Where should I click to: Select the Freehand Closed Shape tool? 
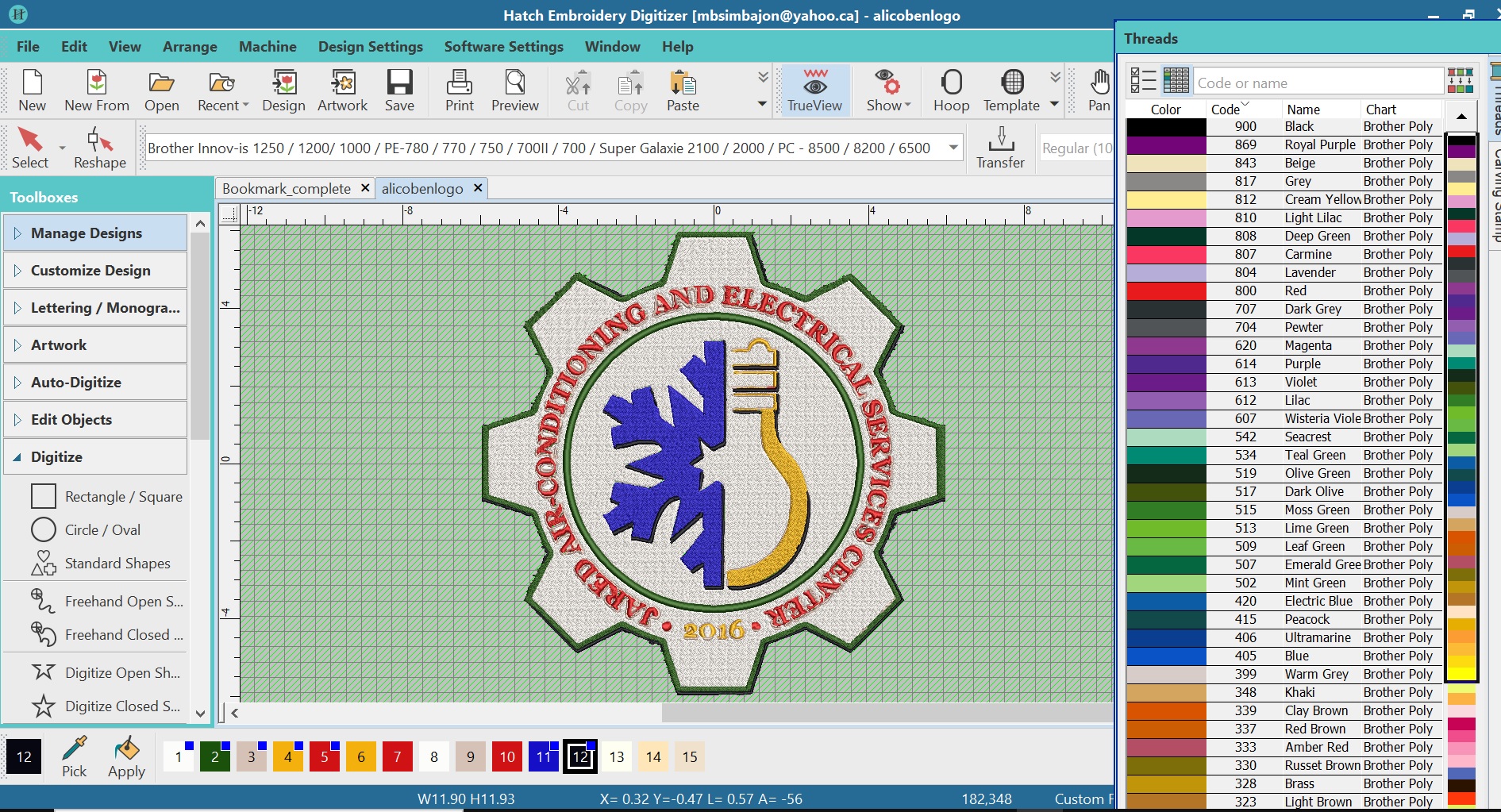tap(107, 635)
